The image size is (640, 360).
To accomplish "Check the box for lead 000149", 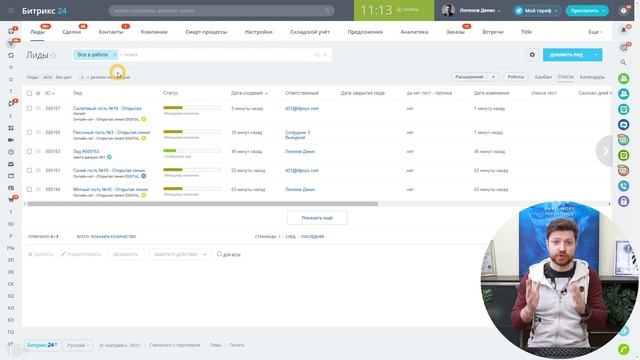I will 29,189.
